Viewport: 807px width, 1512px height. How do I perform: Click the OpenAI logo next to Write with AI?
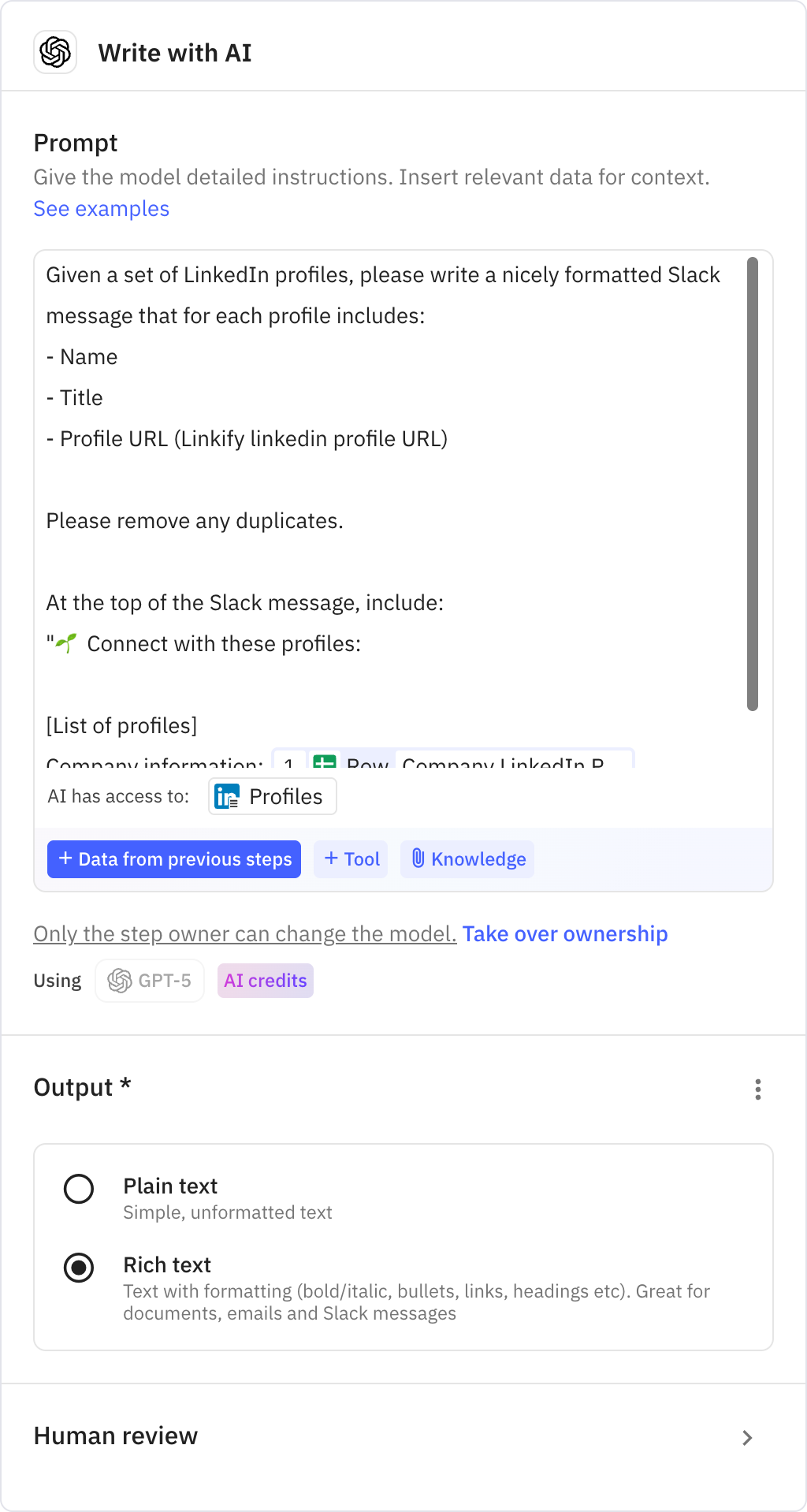tap(55, 52)
